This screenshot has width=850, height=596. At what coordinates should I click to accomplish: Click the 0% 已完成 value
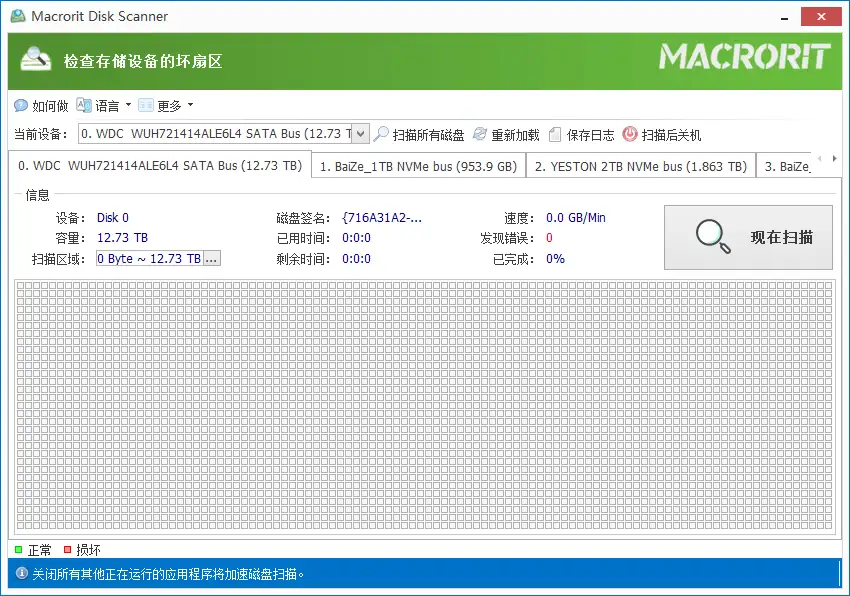555,259
